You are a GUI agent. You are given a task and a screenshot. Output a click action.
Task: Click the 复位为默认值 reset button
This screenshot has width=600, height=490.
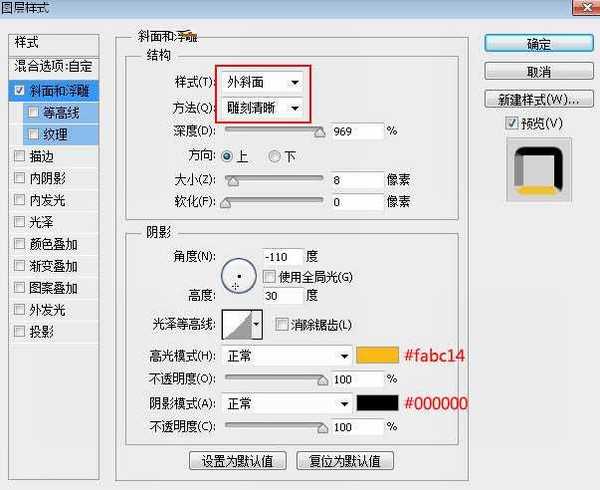pyautogui.click(x=345, y=461)
